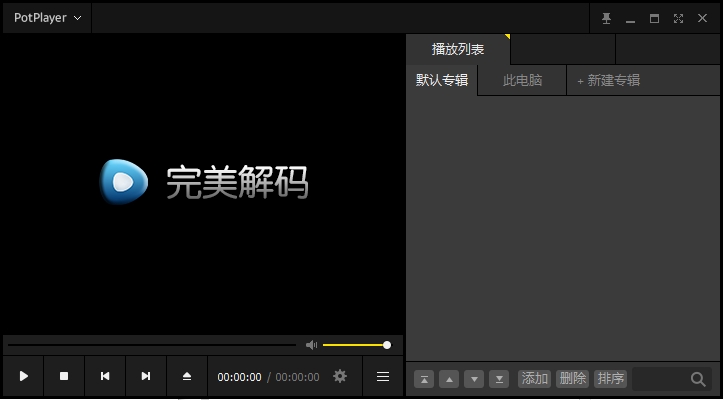Move the playlist item to the bottom
724x400 pixels.
coord(499,379)
